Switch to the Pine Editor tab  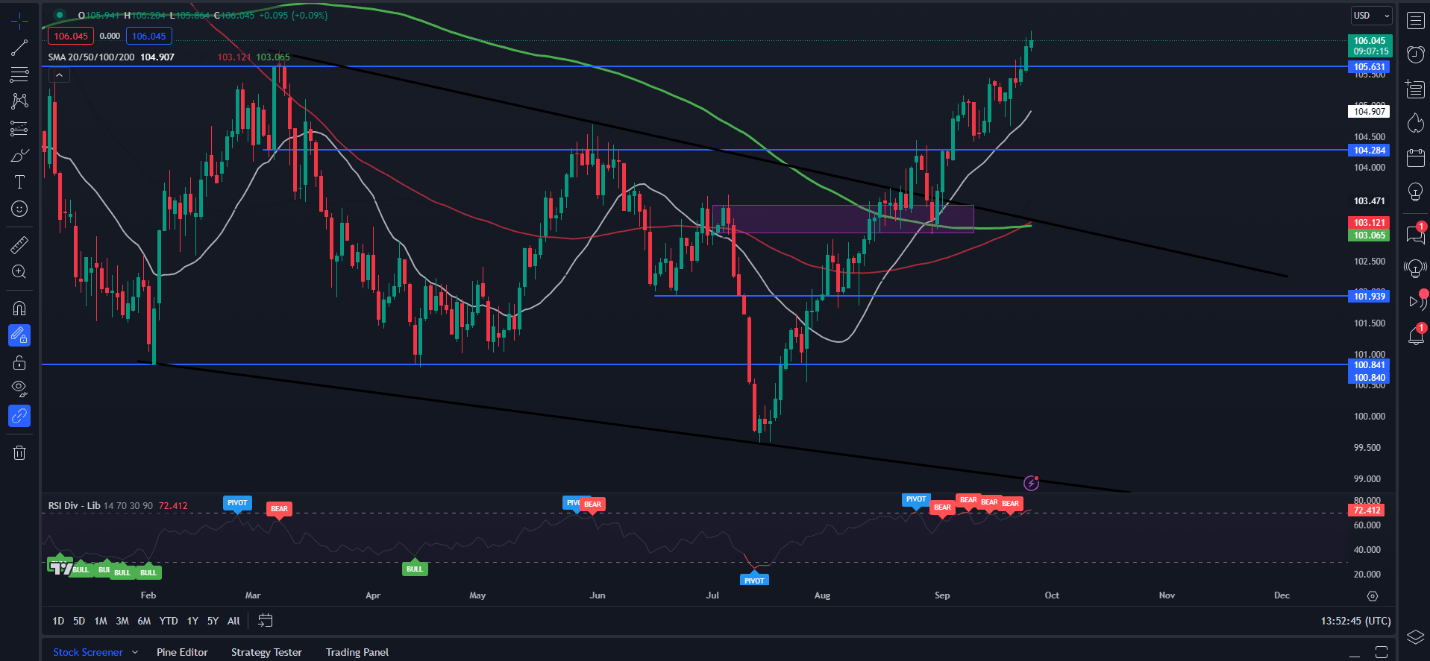[182, 652]
